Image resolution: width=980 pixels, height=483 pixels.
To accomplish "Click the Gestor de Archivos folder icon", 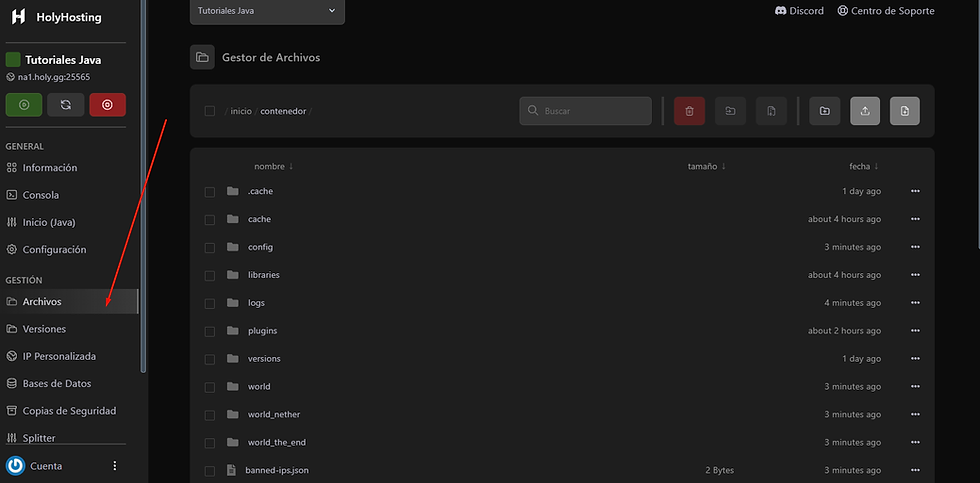I will (x=202, y=57).
